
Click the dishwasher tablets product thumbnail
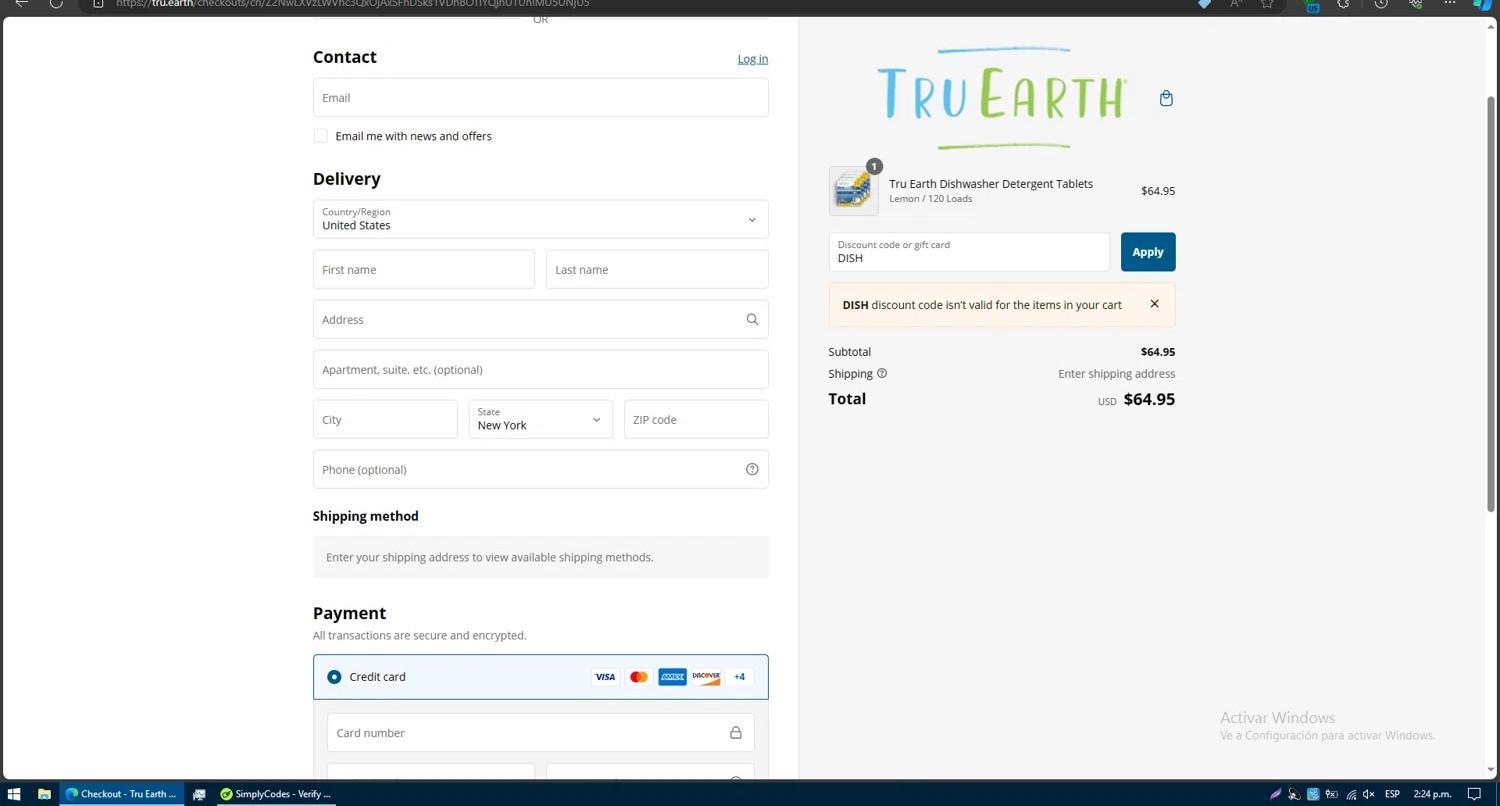(x=854, y=191)
